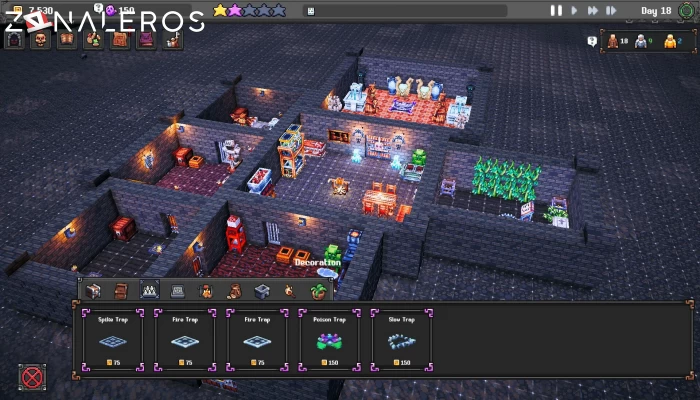Select the torch build category
Viewport: 700px width, 400px height.
pyautogui.click(x=290, y=292)
